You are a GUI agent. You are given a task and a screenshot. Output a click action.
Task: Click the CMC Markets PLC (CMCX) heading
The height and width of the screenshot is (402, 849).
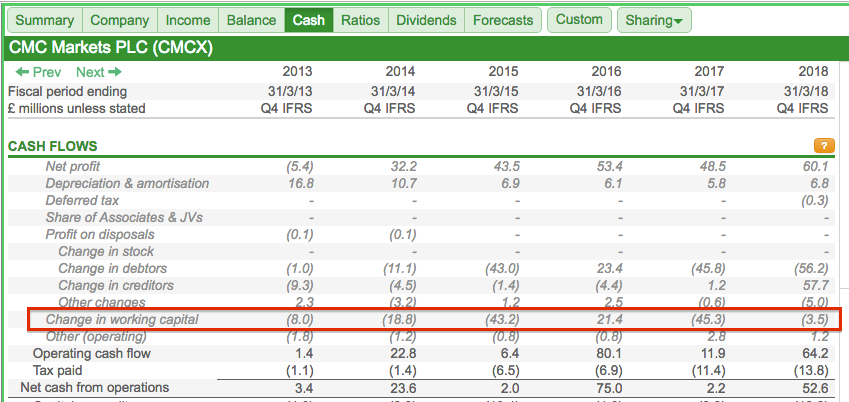click(x=111, y=48)
